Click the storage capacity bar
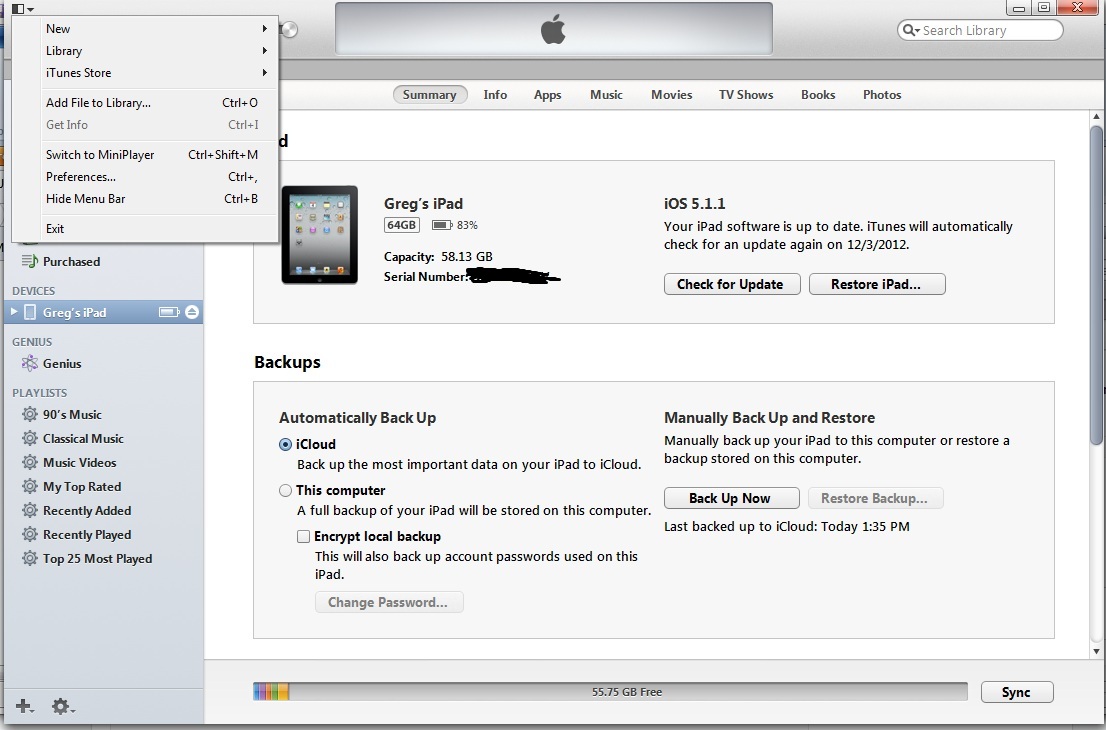The image size is (1106, 730). pos(611,691)
